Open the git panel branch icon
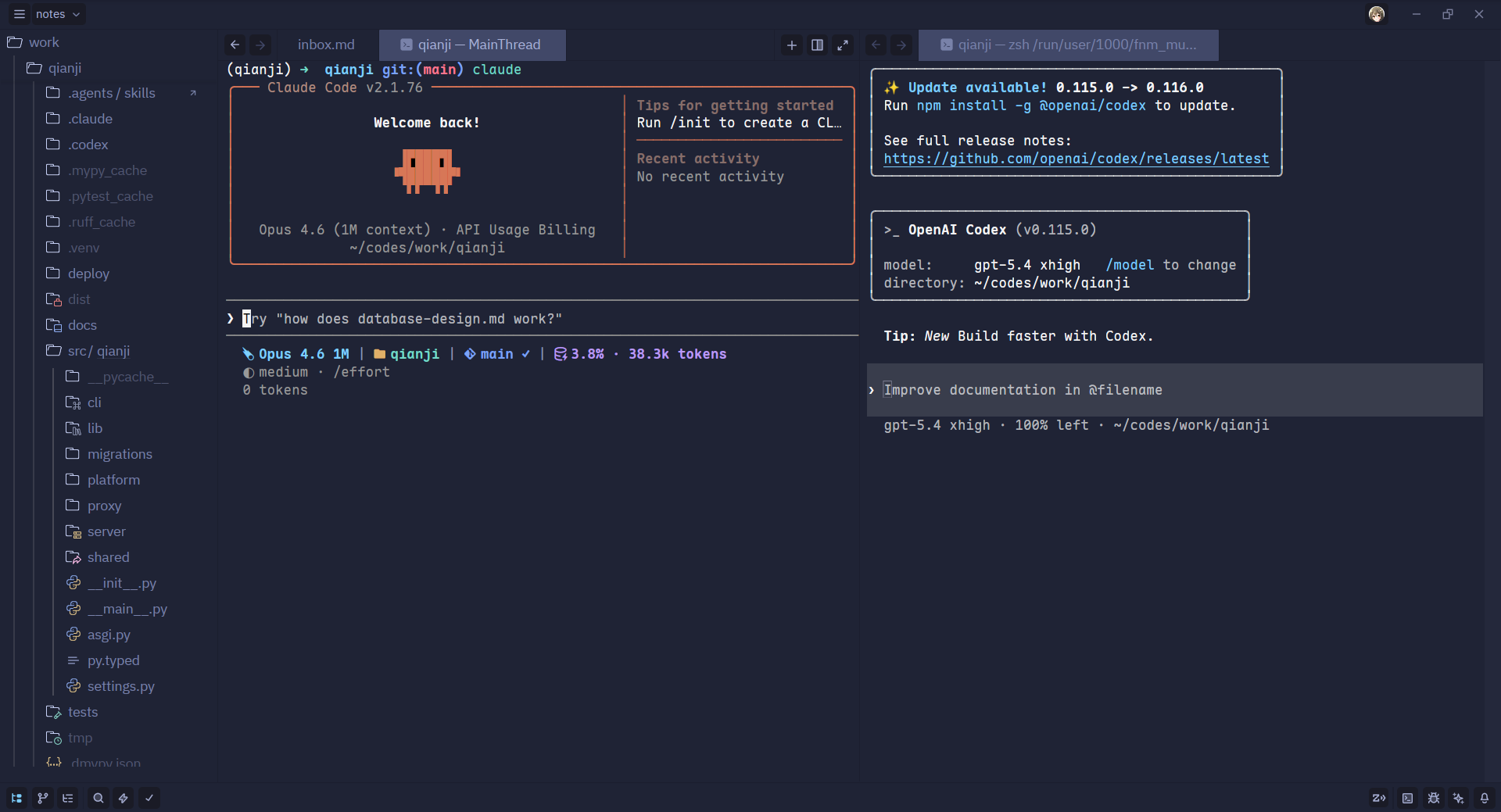The image size is (1501, 812). point(43,798)
